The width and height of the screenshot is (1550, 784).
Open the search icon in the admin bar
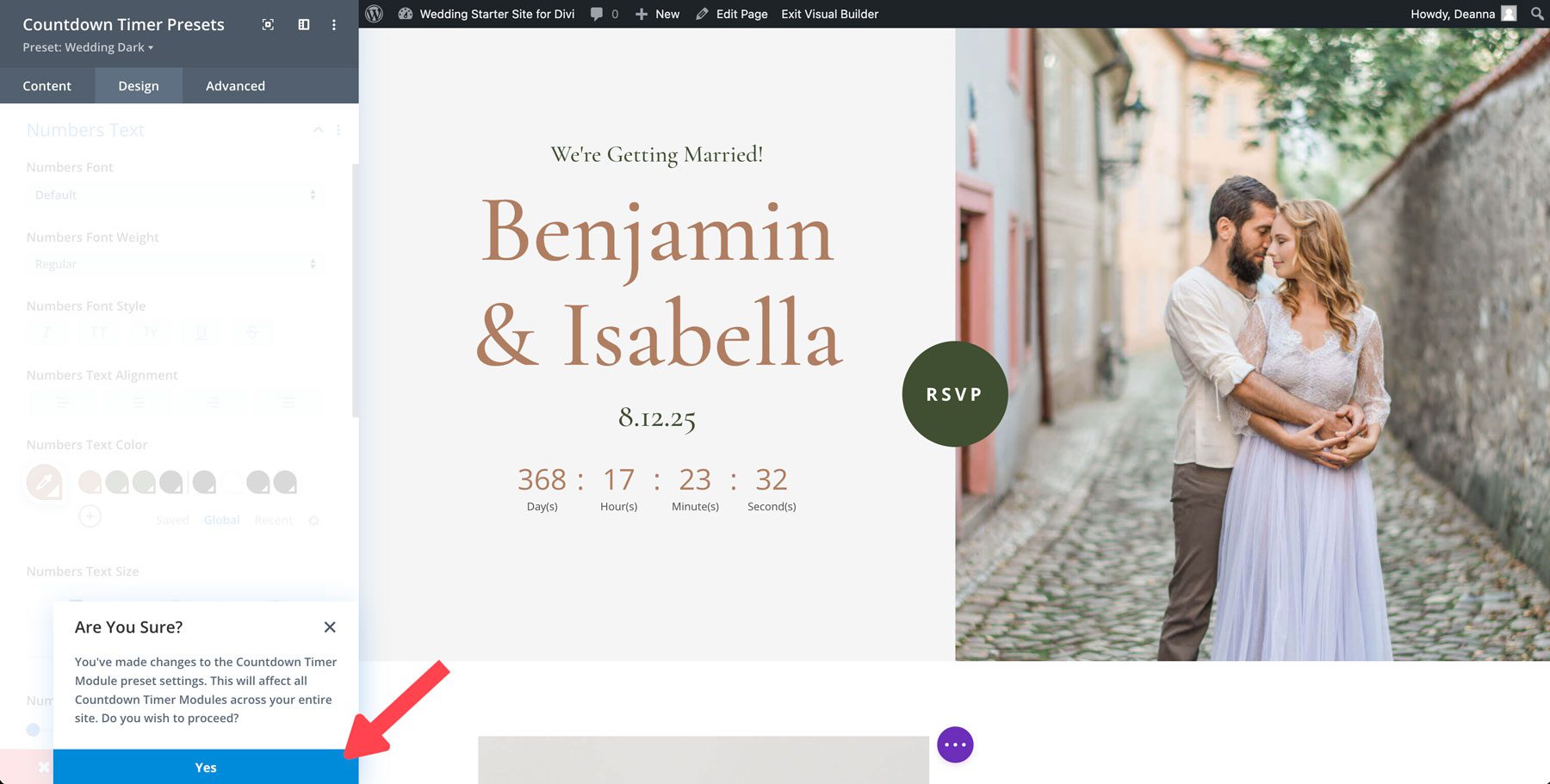[x=1536, y=14]
